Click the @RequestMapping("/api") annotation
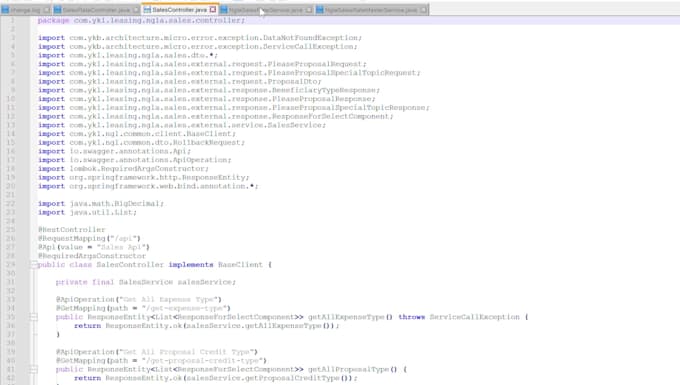The height and width of the screenshot is (385, 680). pos(89,238)
